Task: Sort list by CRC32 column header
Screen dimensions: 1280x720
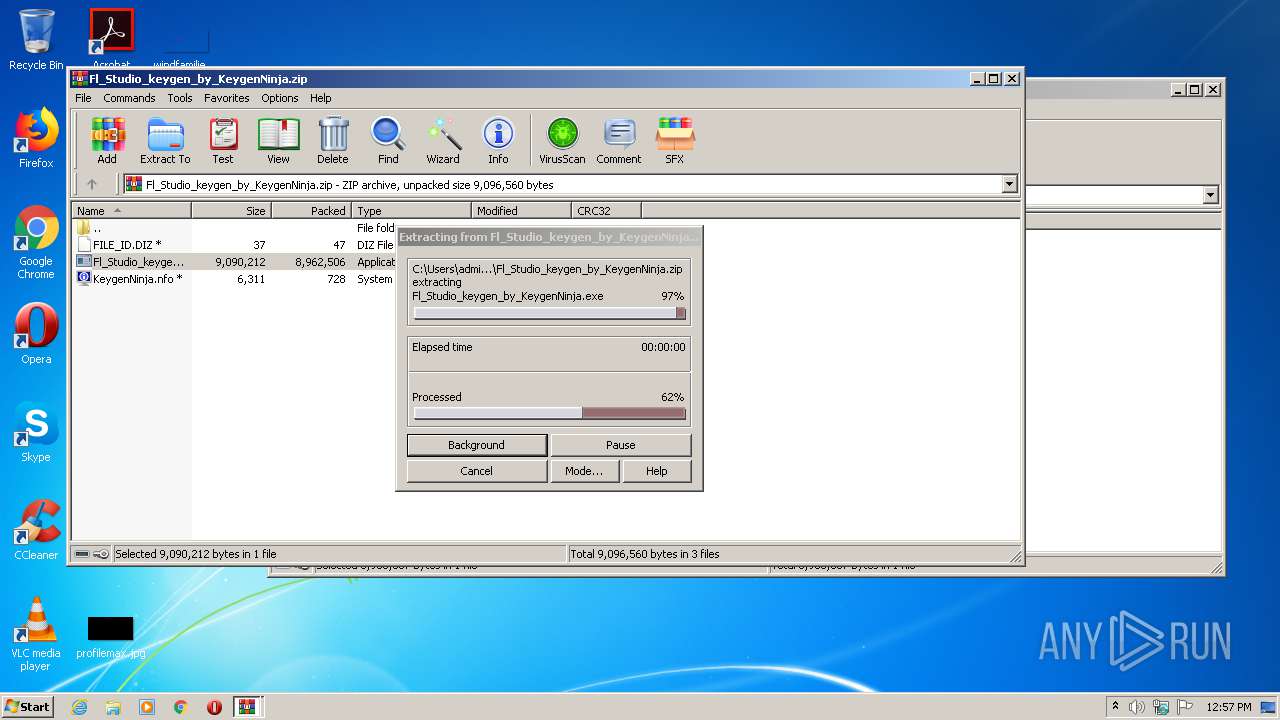Action: [606, 211]
